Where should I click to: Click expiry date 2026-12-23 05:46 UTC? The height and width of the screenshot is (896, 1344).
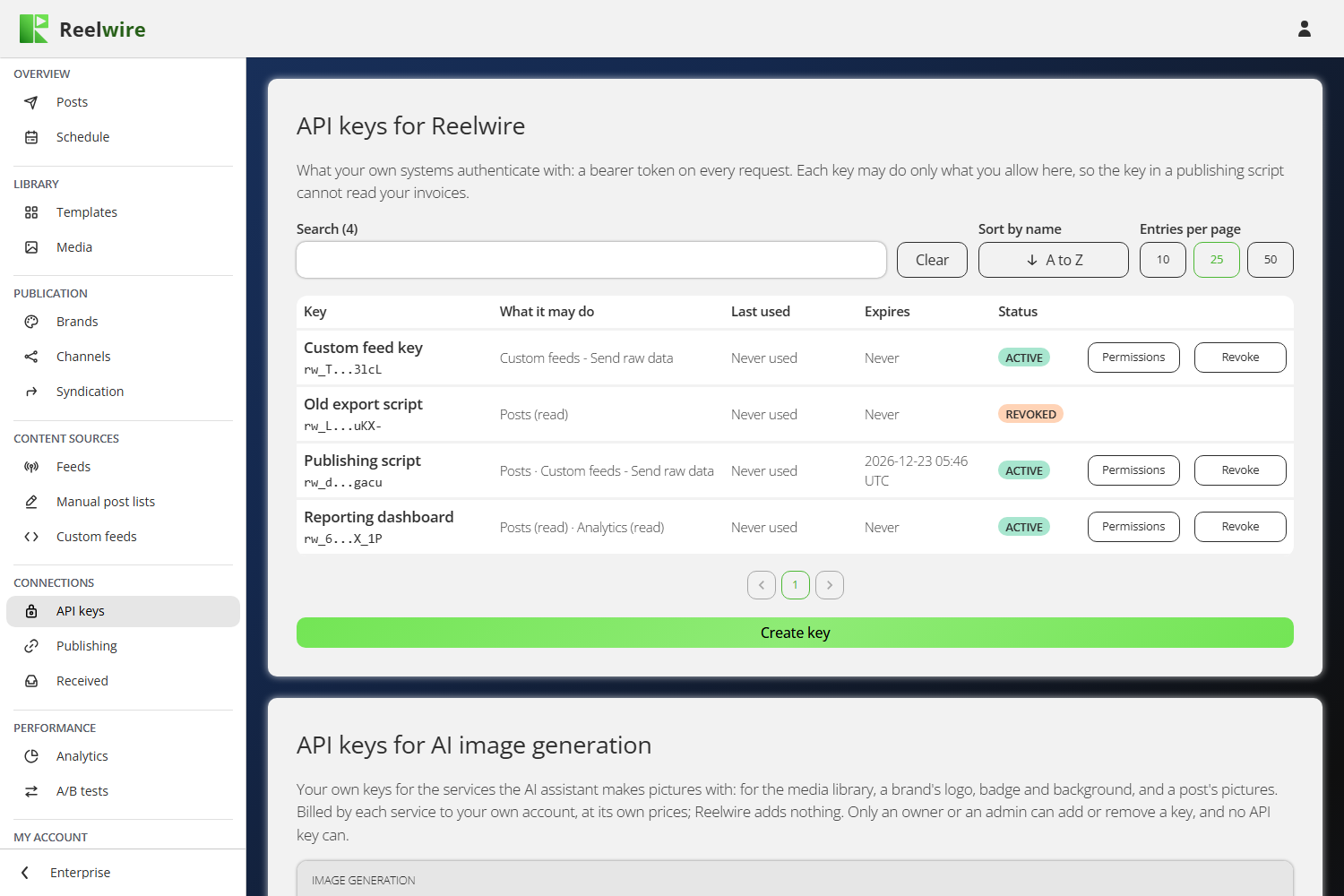click(916, 470)
